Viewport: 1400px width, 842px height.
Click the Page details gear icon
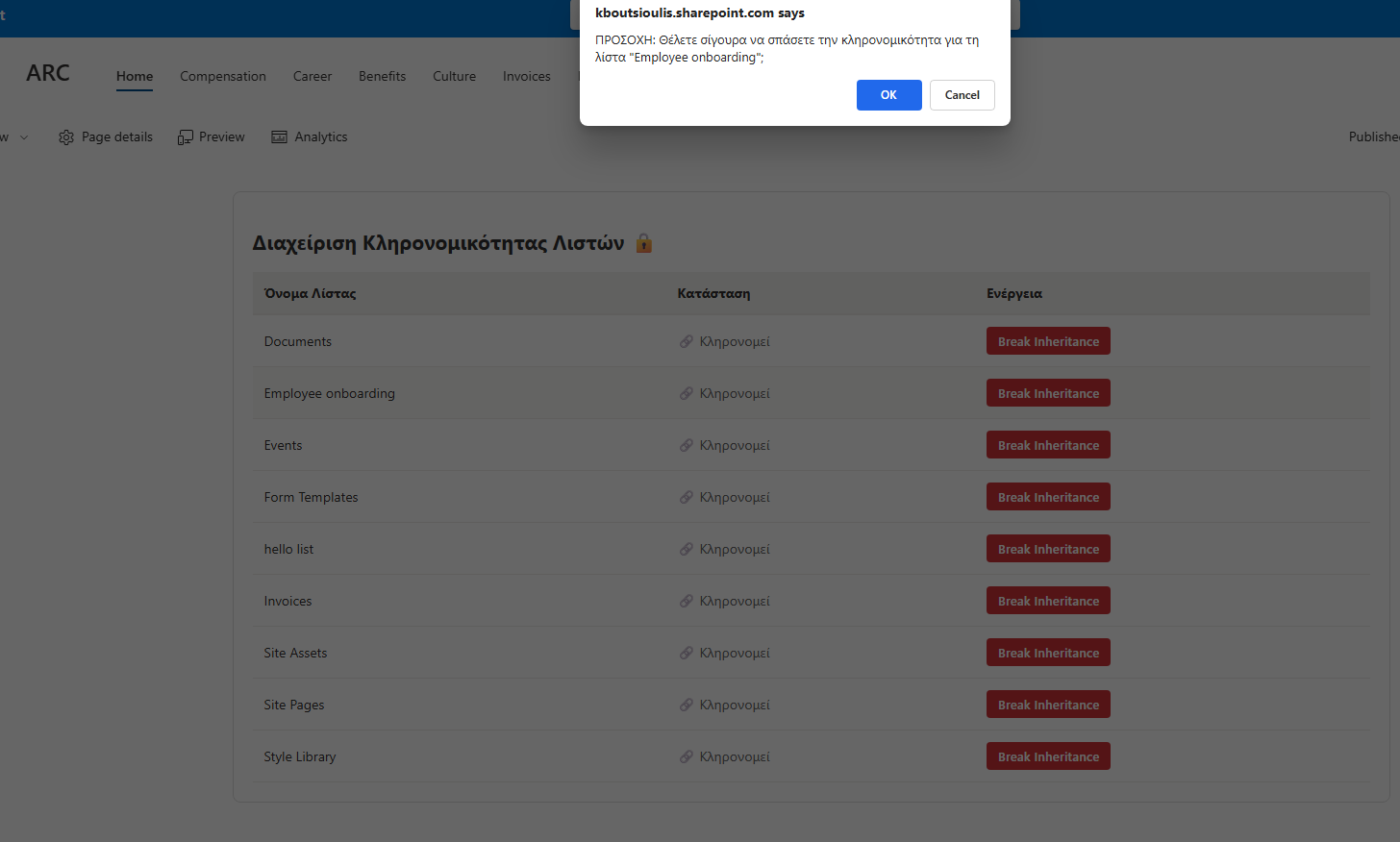(x=66, y=137)
